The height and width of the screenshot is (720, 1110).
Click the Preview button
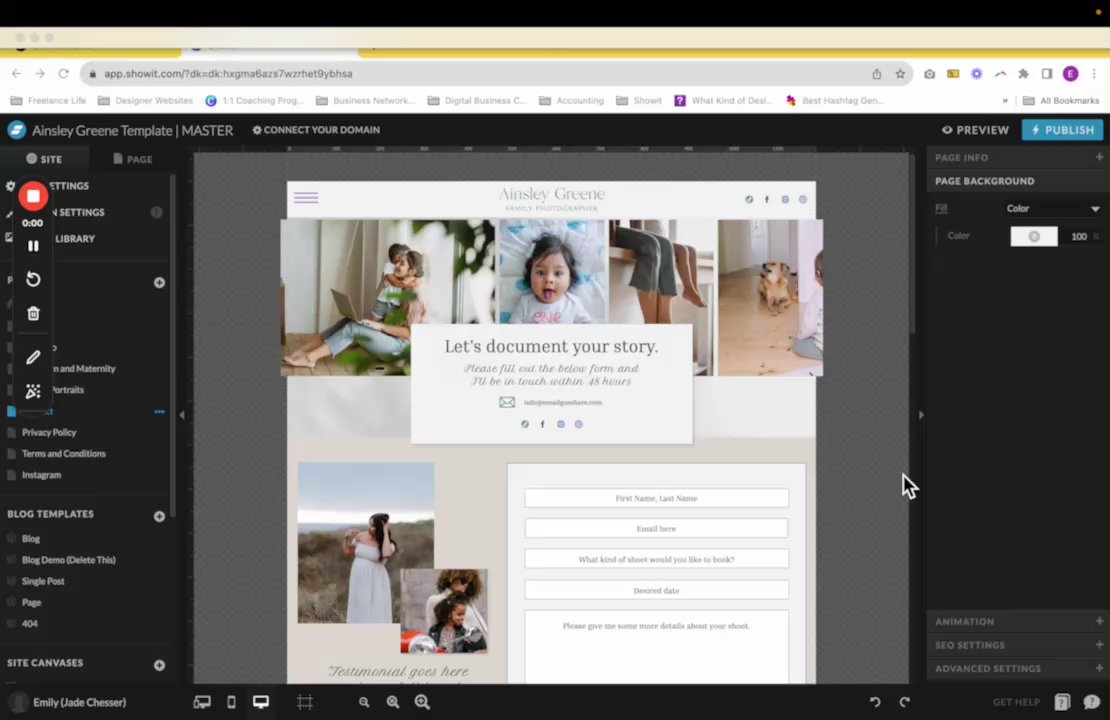[975, 130]
